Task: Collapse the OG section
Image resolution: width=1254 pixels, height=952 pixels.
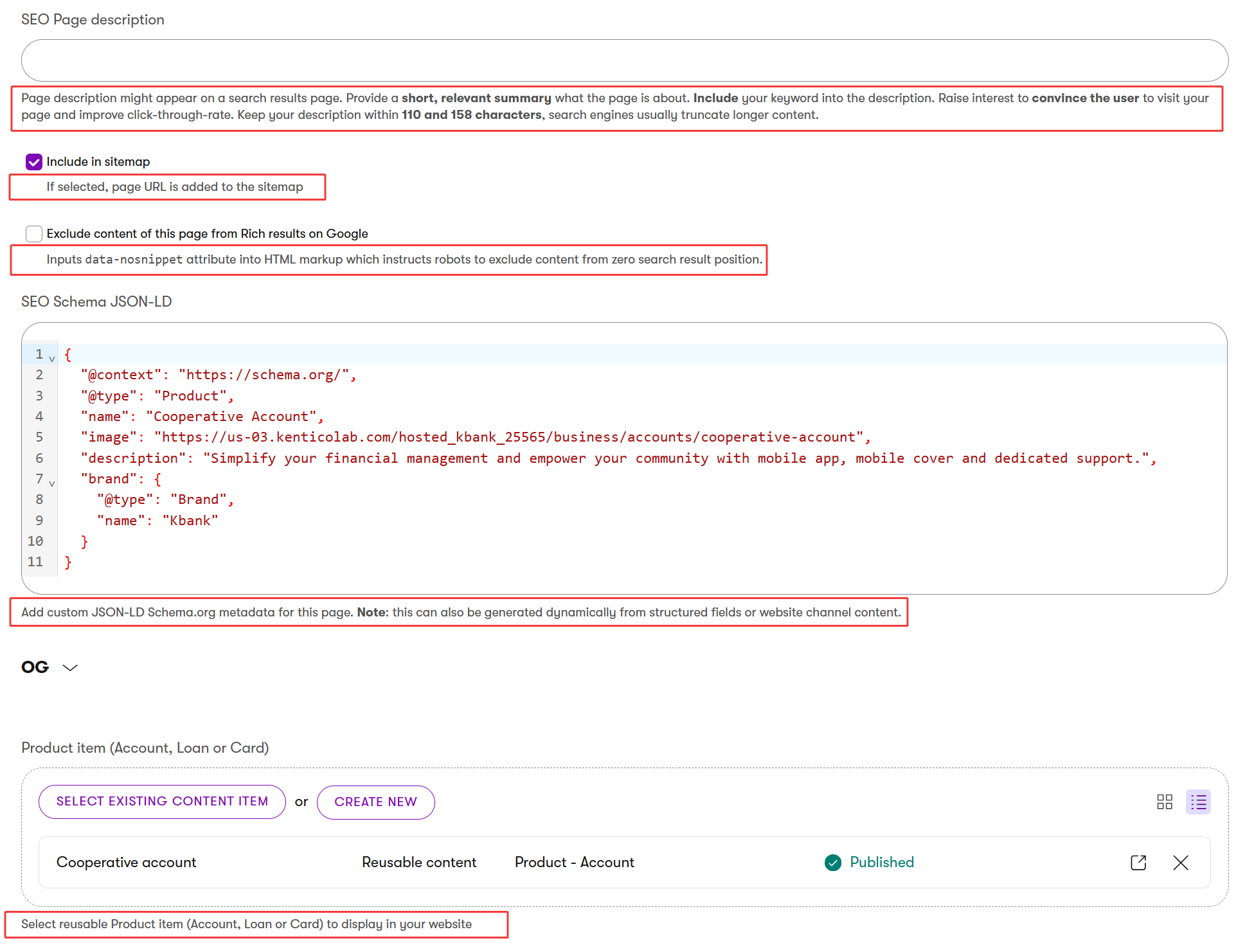Action: [x=70, y=667]
